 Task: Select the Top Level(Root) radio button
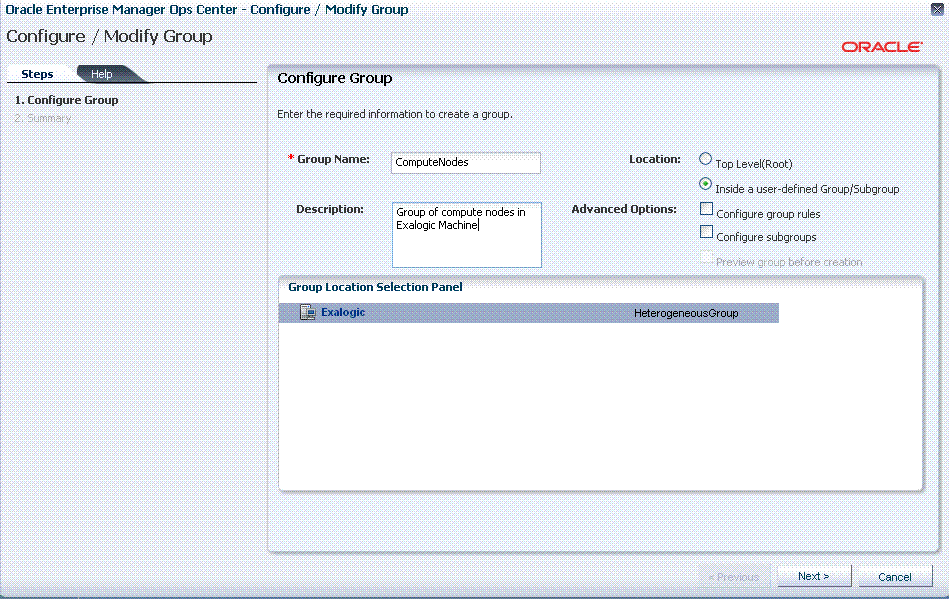705,159
